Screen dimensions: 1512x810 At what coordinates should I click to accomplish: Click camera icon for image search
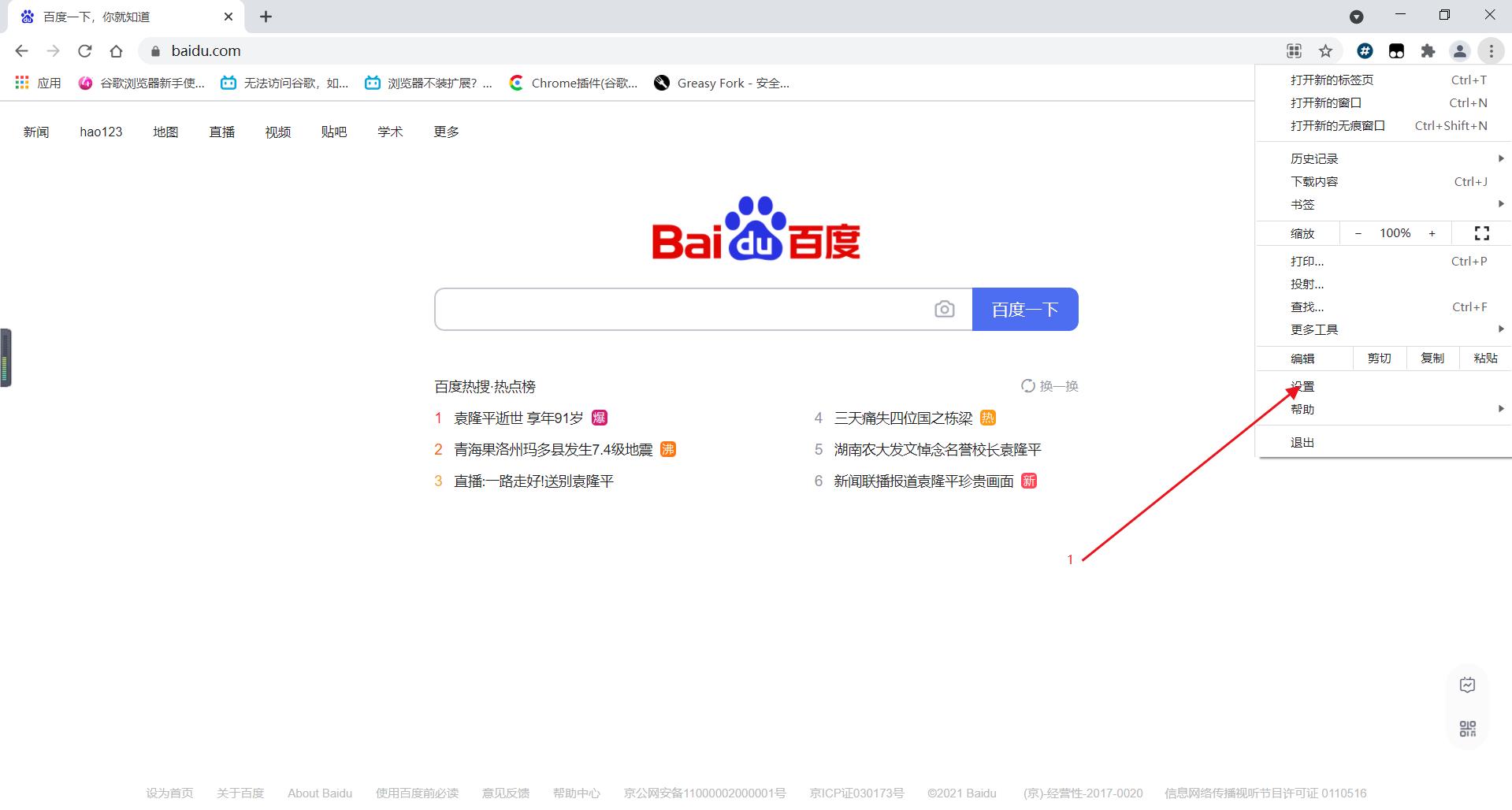click(x=944, y=309)
